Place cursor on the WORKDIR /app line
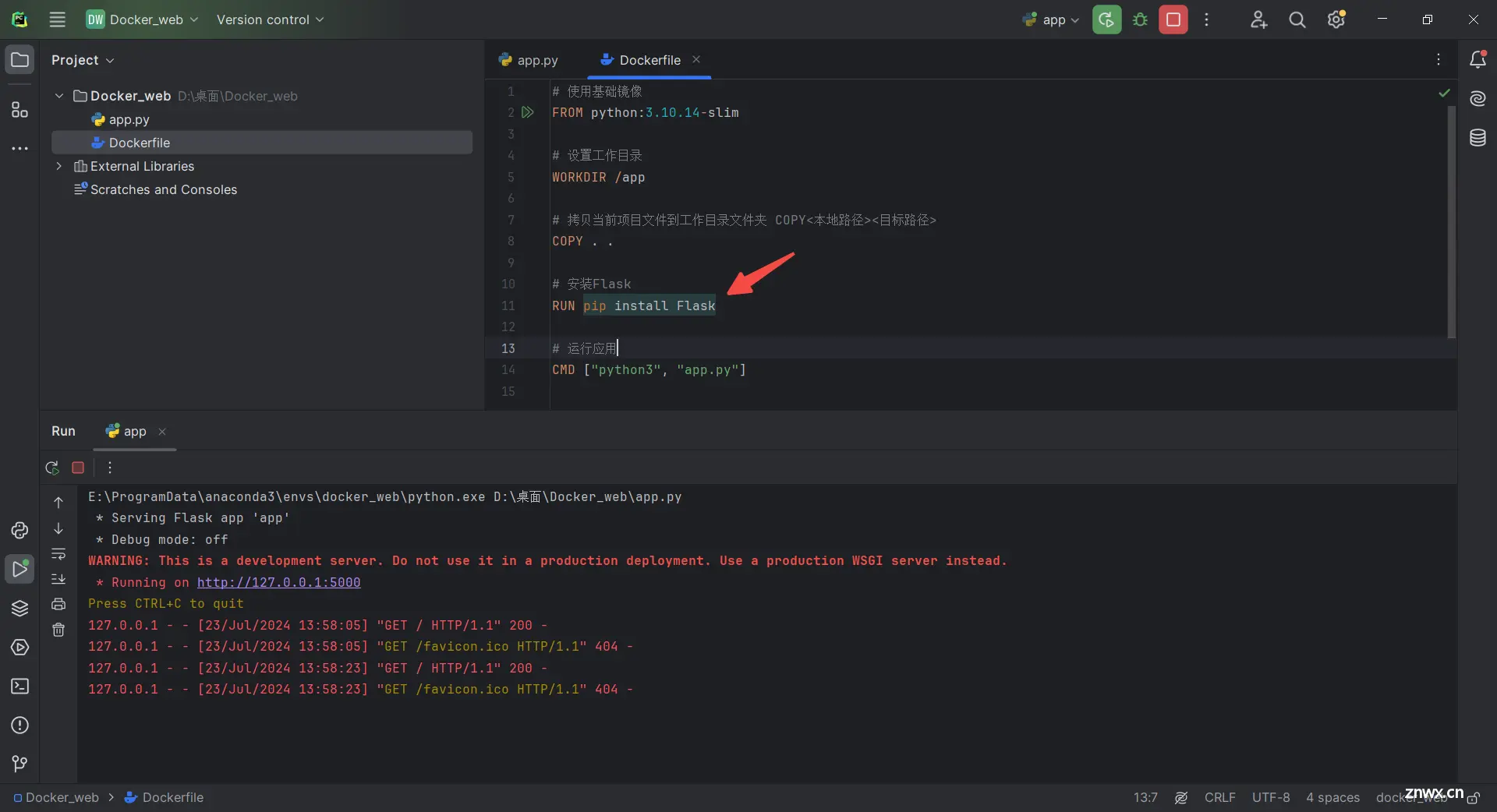The image size is (1497, 812). click(x=598, y=177)
